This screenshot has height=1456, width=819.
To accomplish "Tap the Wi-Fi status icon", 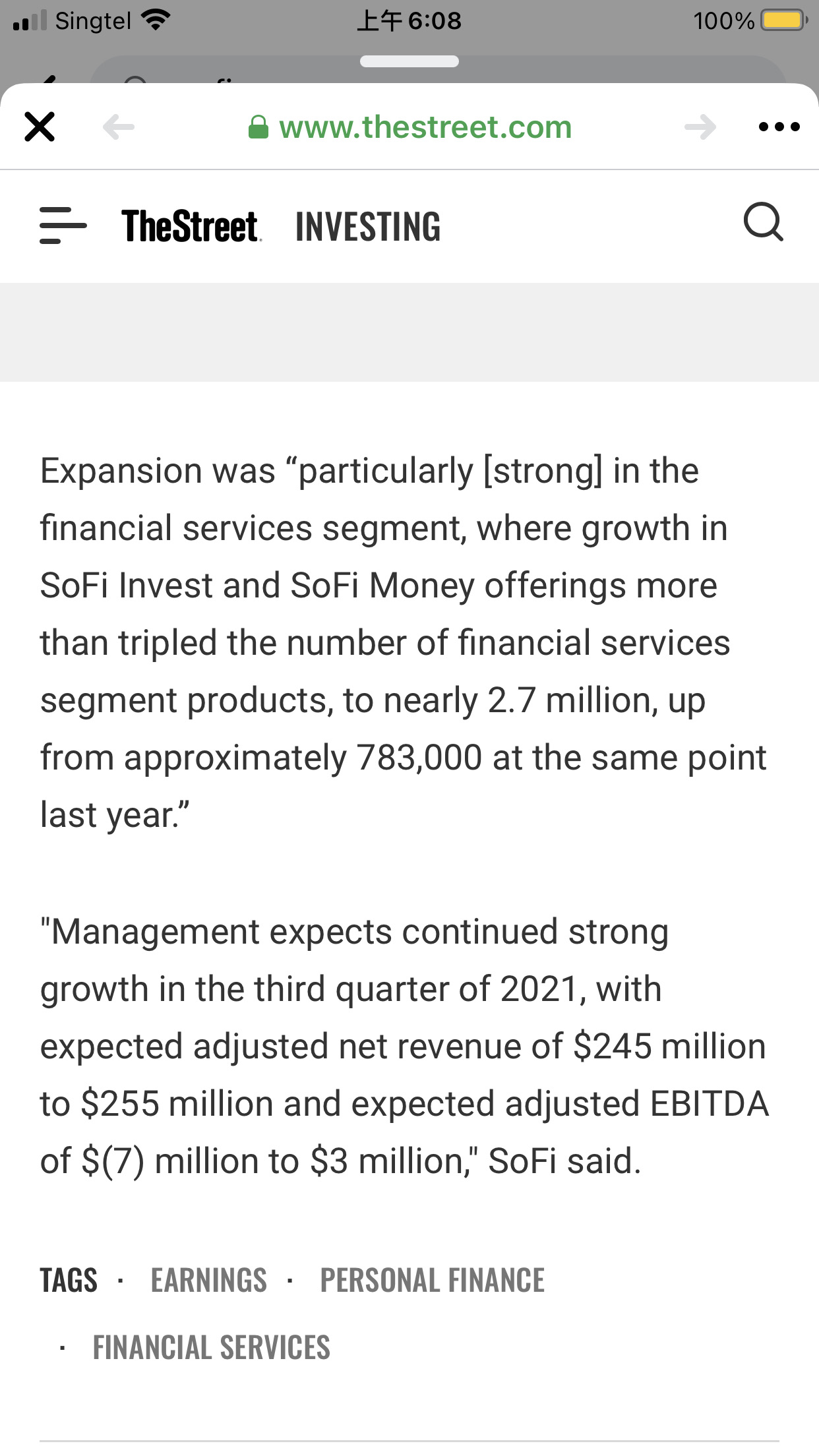I will [x=156, y=20].
